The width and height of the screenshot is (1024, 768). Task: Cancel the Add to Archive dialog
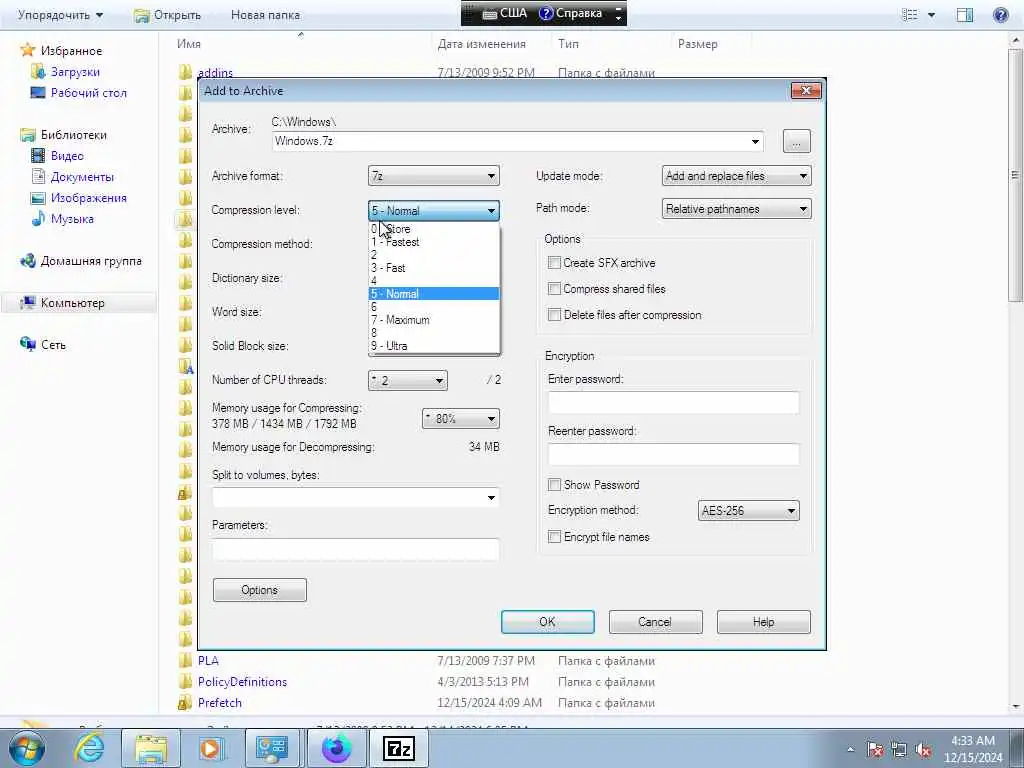(x=655, y=622)
